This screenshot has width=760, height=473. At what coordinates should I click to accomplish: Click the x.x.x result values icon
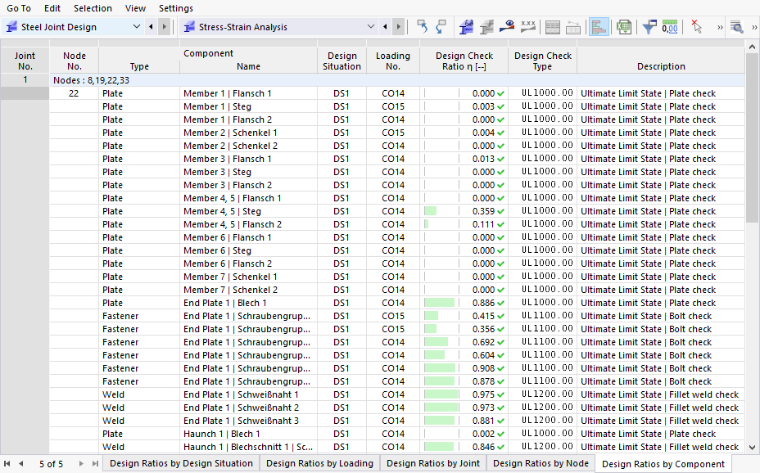click(528, 27)
